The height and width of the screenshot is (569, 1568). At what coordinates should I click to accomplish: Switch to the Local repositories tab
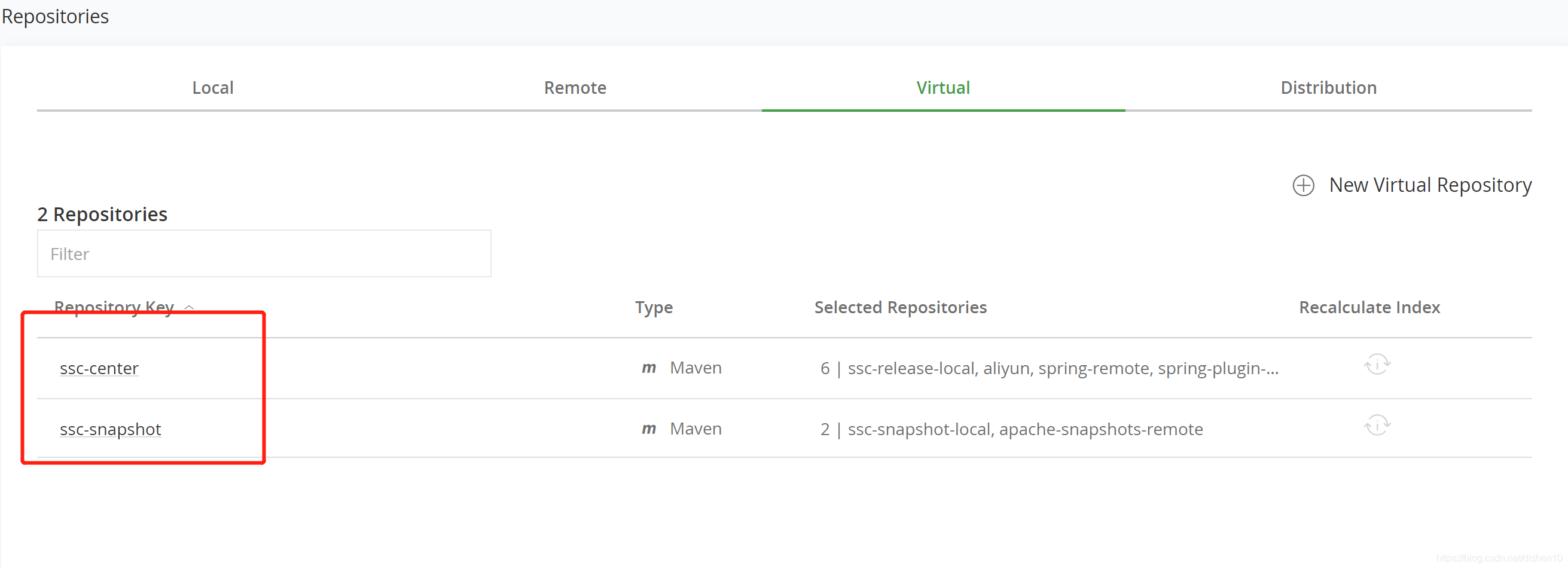212,88
